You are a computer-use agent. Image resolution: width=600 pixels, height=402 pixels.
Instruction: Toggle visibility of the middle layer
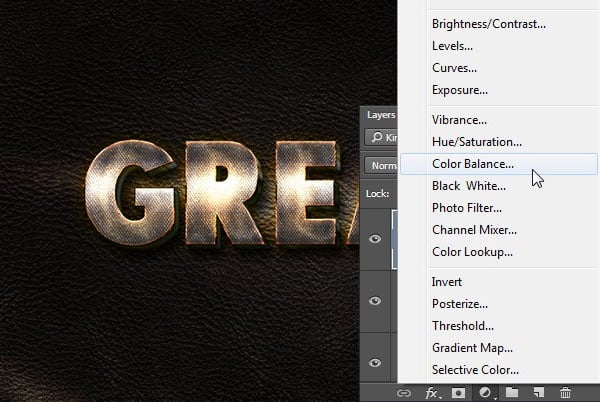pyautogui.click(x=376, y=300)
